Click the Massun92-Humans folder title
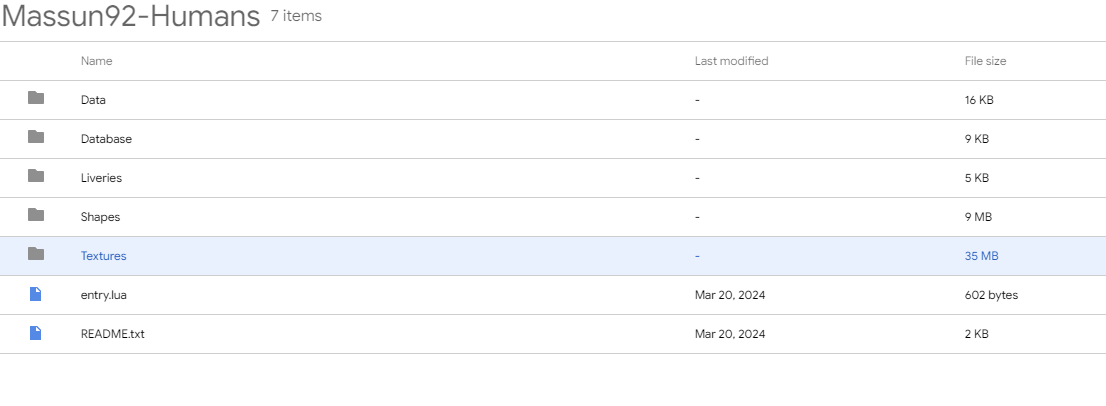This screenshot has height=406, width=1106. tap(131, 16)
